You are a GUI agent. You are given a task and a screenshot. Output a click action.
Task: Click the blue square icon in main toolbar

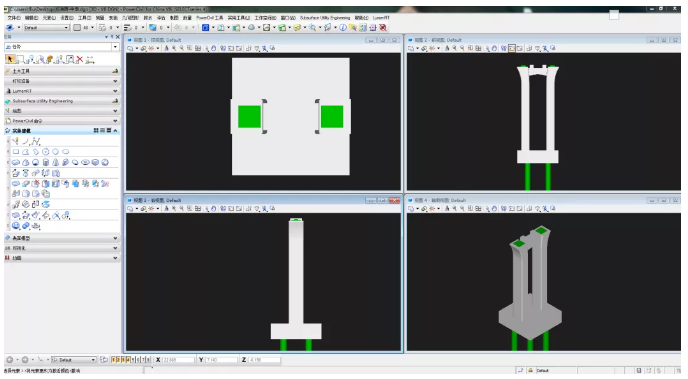click(205, 28)
